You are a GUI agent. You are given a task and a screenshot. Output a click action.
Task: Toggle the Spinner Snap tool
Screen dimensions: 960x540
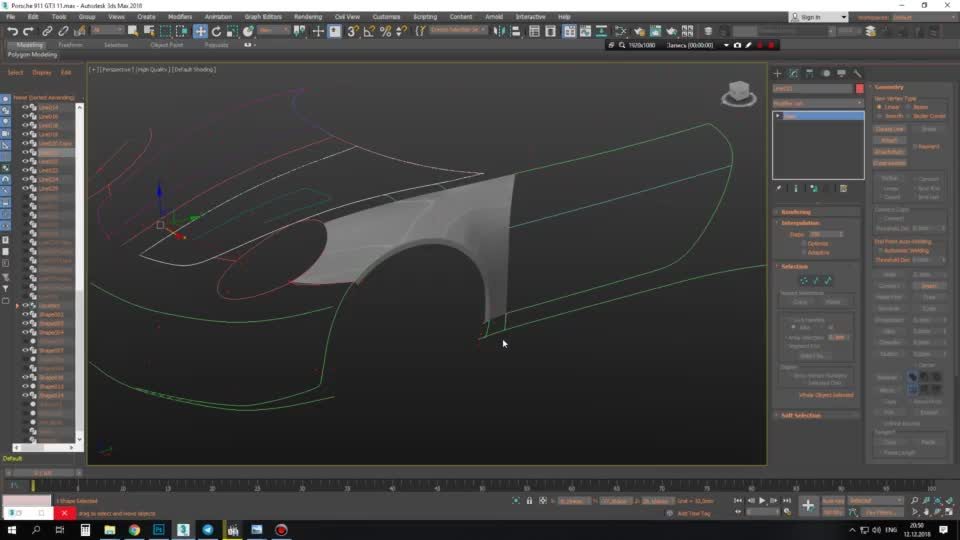pos(402,31)
